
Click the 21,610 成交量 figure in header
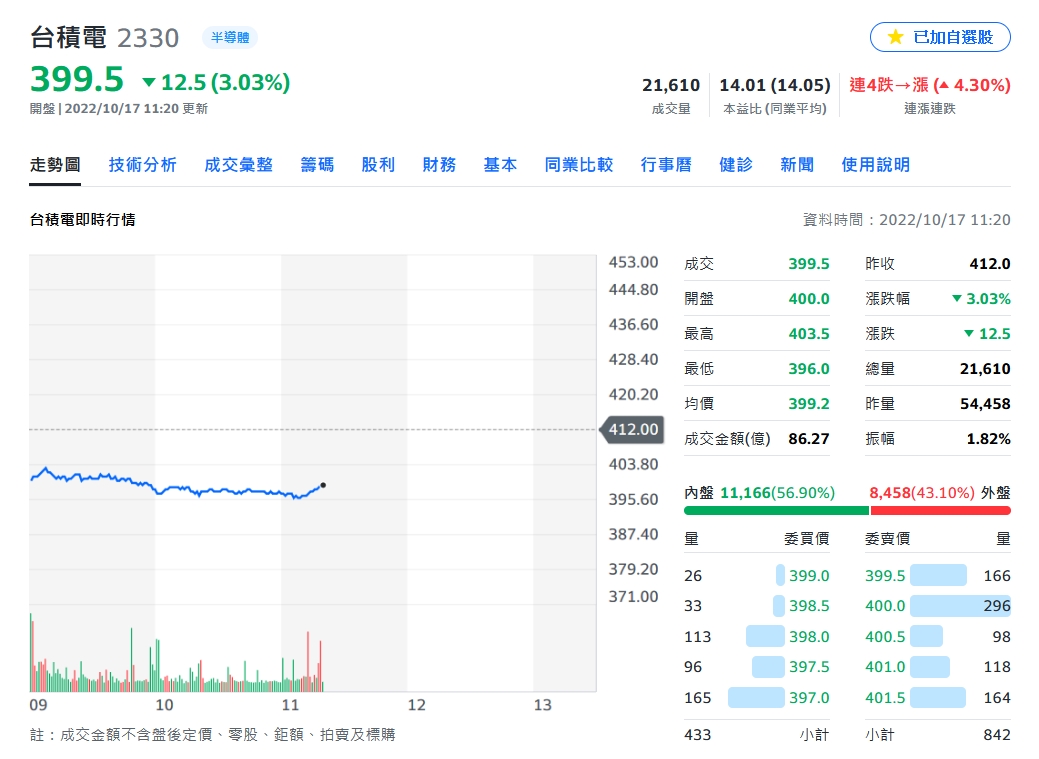coord(671,86)
